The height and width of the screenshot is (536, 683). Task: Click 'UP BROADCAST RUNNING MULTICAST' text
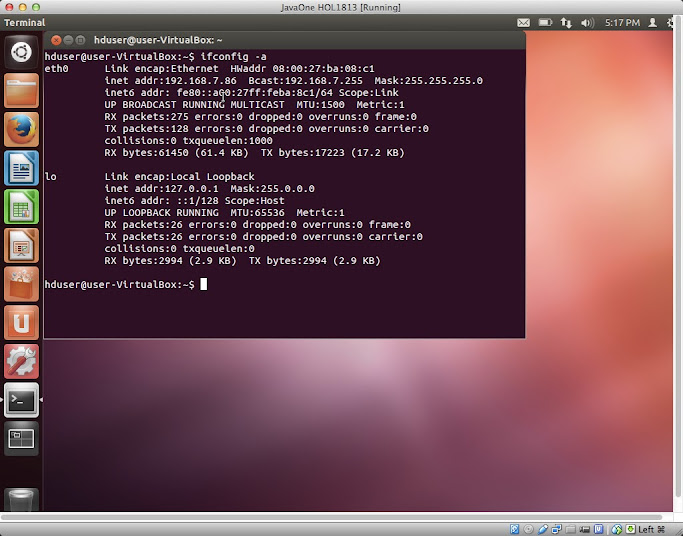click(194, 105)
